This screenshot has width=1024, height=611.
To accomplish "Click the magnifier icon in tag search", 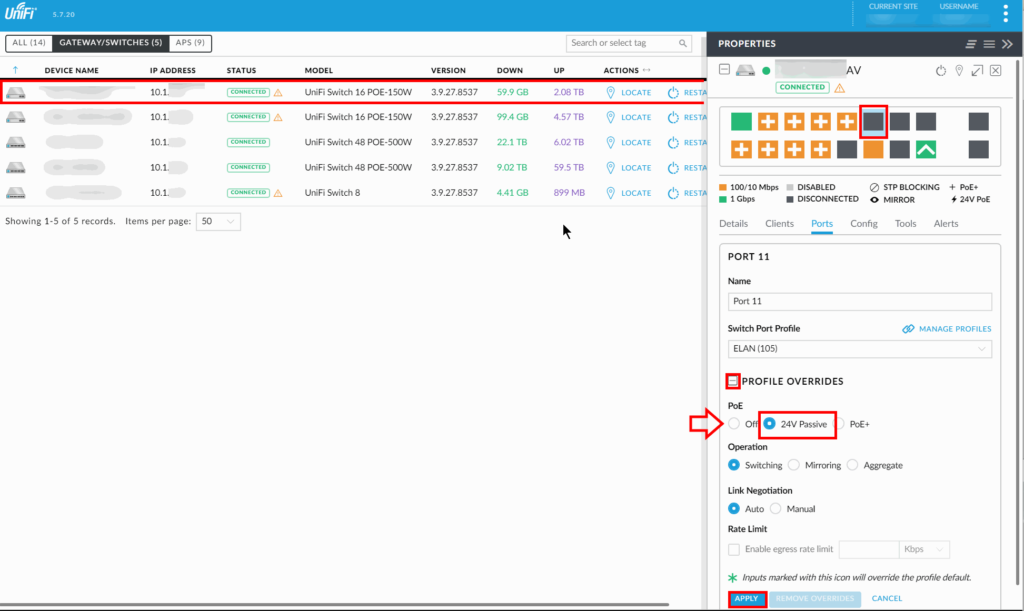I will tap(682, 43).
